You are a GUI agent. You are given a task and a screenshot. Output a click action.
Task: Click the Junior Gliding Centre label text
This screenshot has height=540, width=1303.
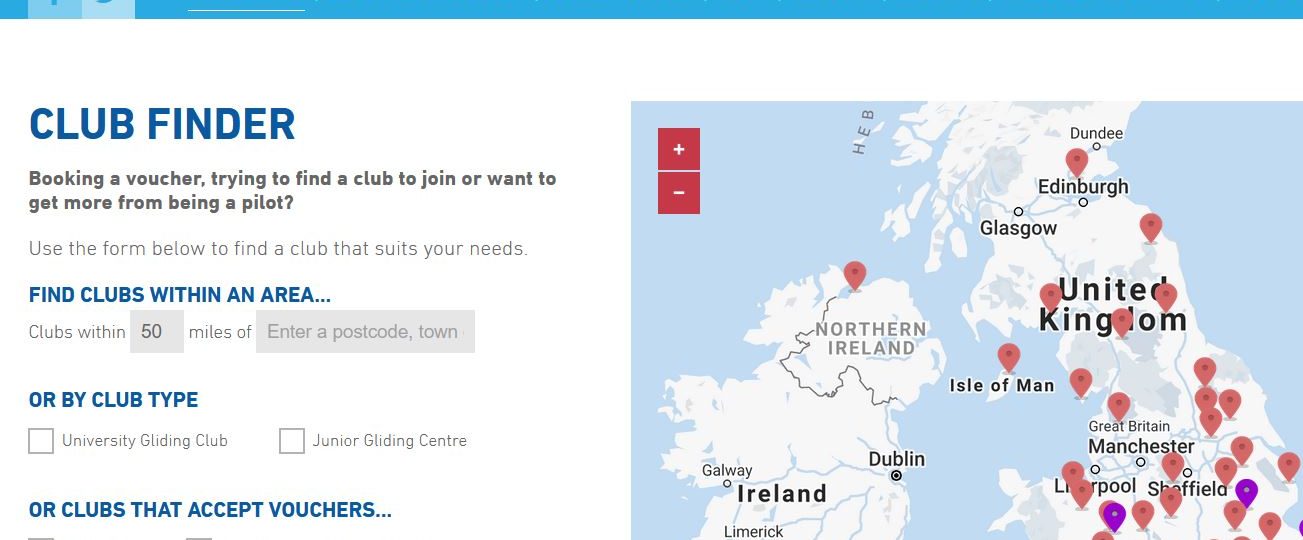(389, 441)
